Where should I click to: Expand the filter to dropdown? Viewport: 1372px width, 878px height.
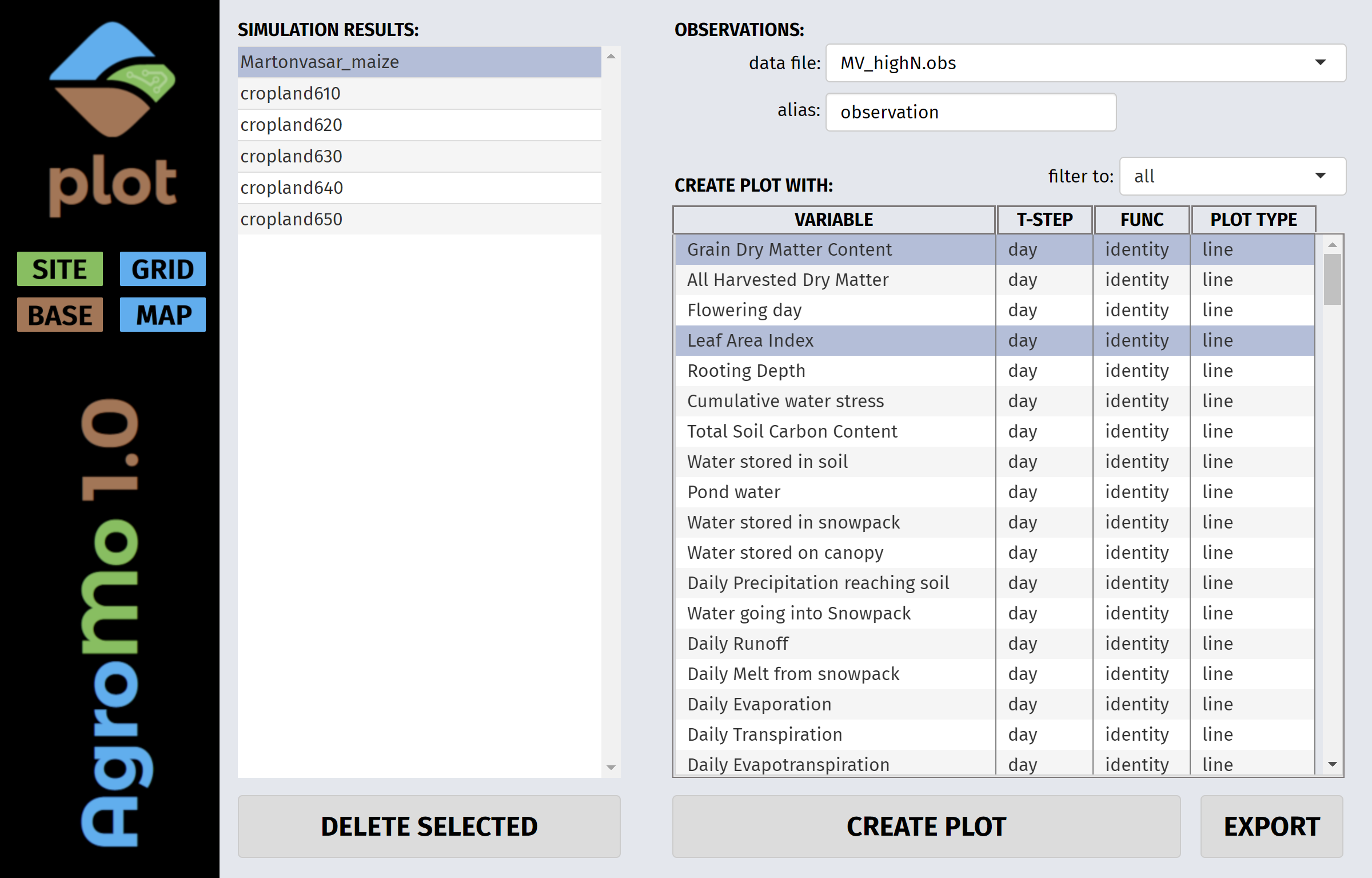click(x=1232, y=176)
